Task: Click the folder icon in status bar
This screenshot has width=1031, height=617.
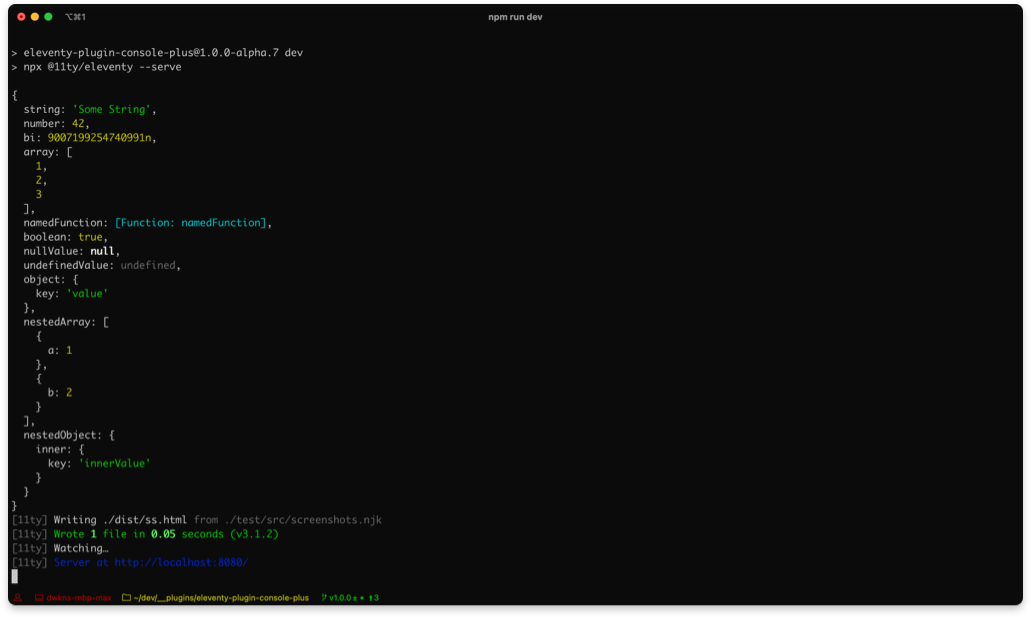Action: pyautogui.click(x=126, y=598)
